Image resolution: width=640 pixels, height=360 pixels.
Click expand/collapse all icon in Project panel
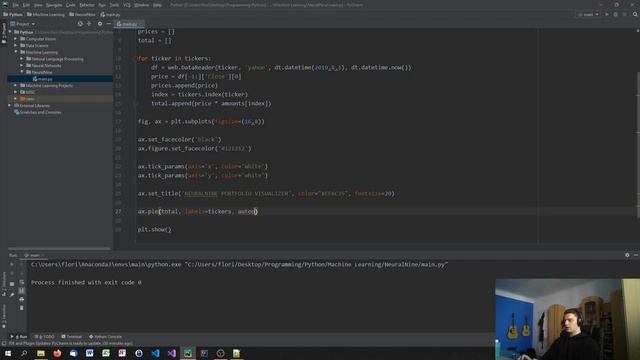pyautogui.click(x=89, y=24)
